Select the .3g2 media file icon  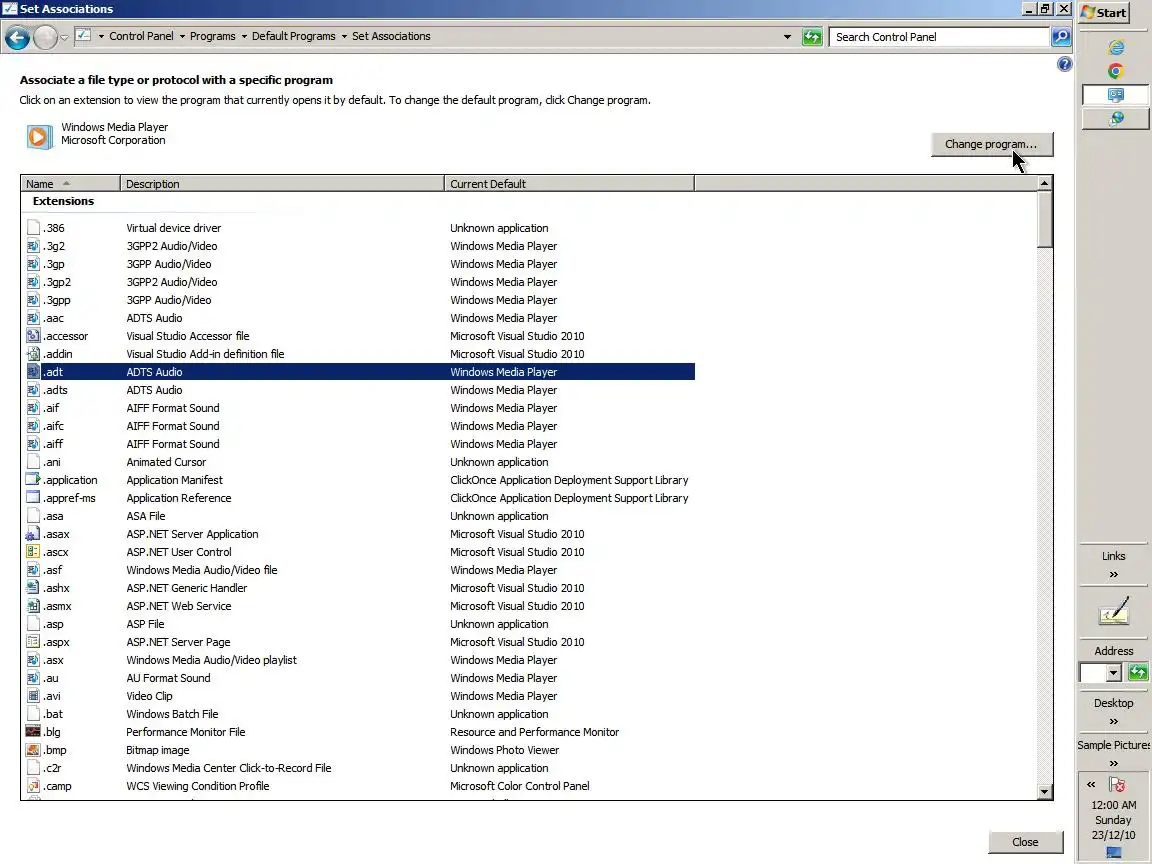pos(33,246)
